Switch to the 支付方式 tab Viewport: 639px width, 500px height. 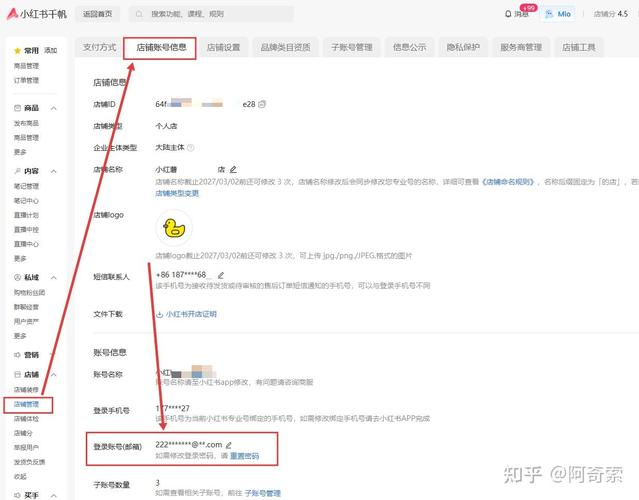click(x=99, y=47)
